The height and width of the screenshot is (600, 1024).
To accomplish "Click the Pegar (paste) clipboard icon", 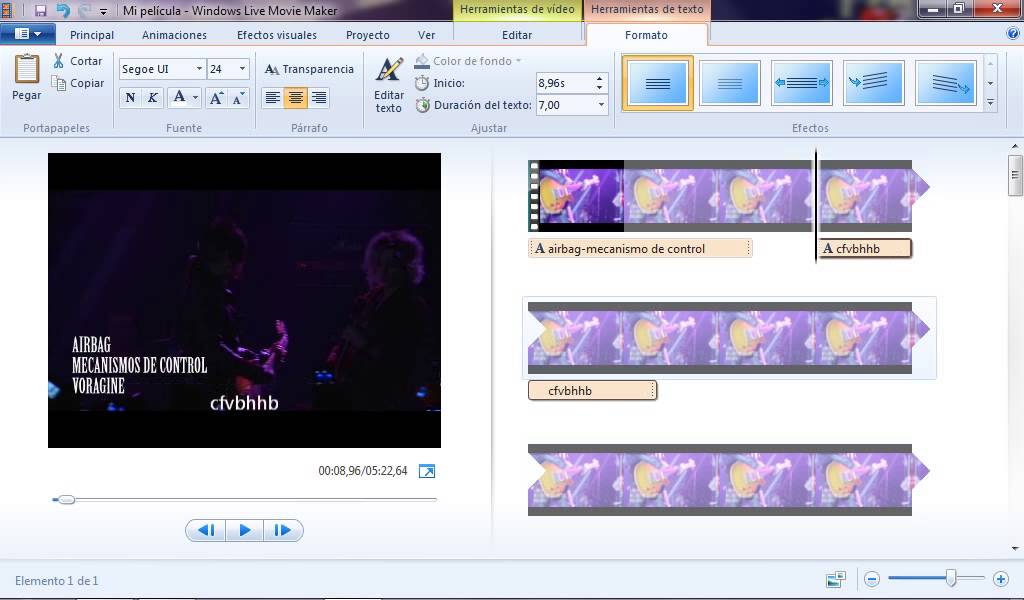I will click(x=27, y=69).
